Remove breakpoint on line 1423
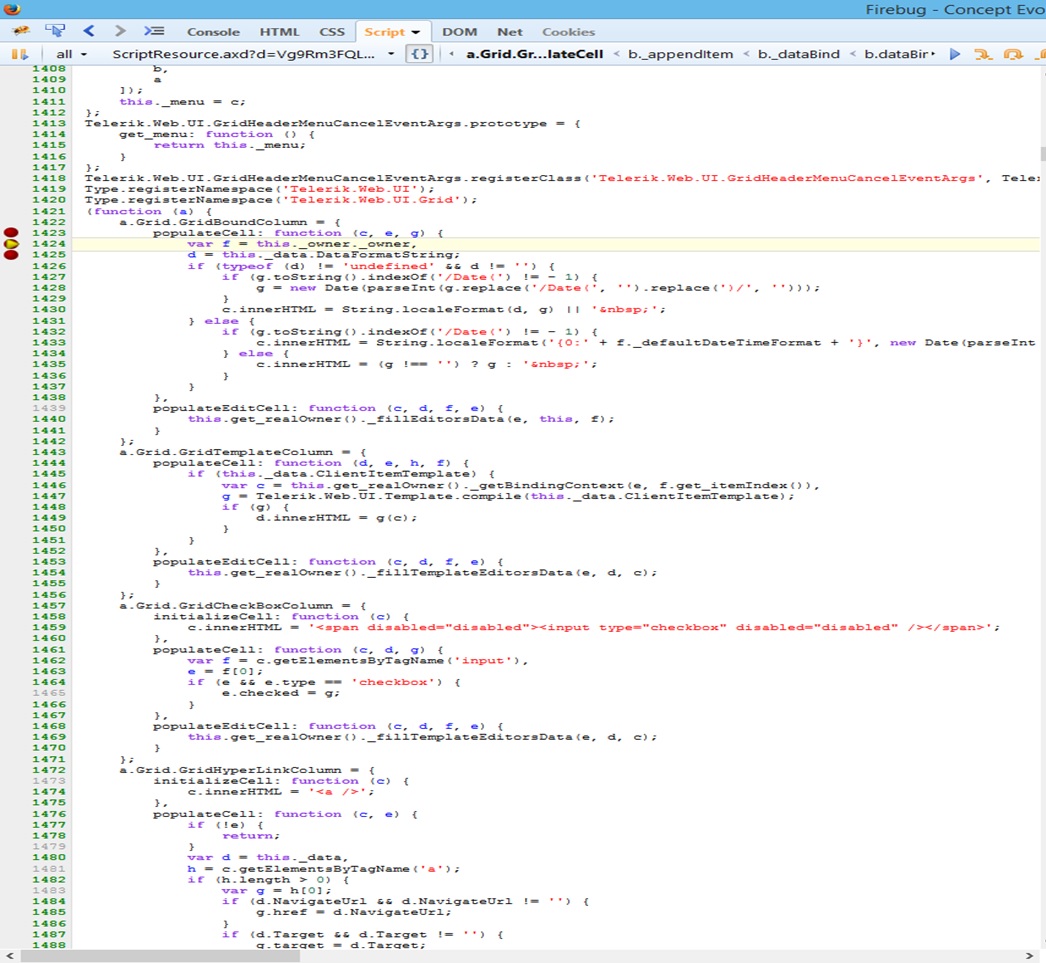The image size is (1046, 963). point(11,233)
